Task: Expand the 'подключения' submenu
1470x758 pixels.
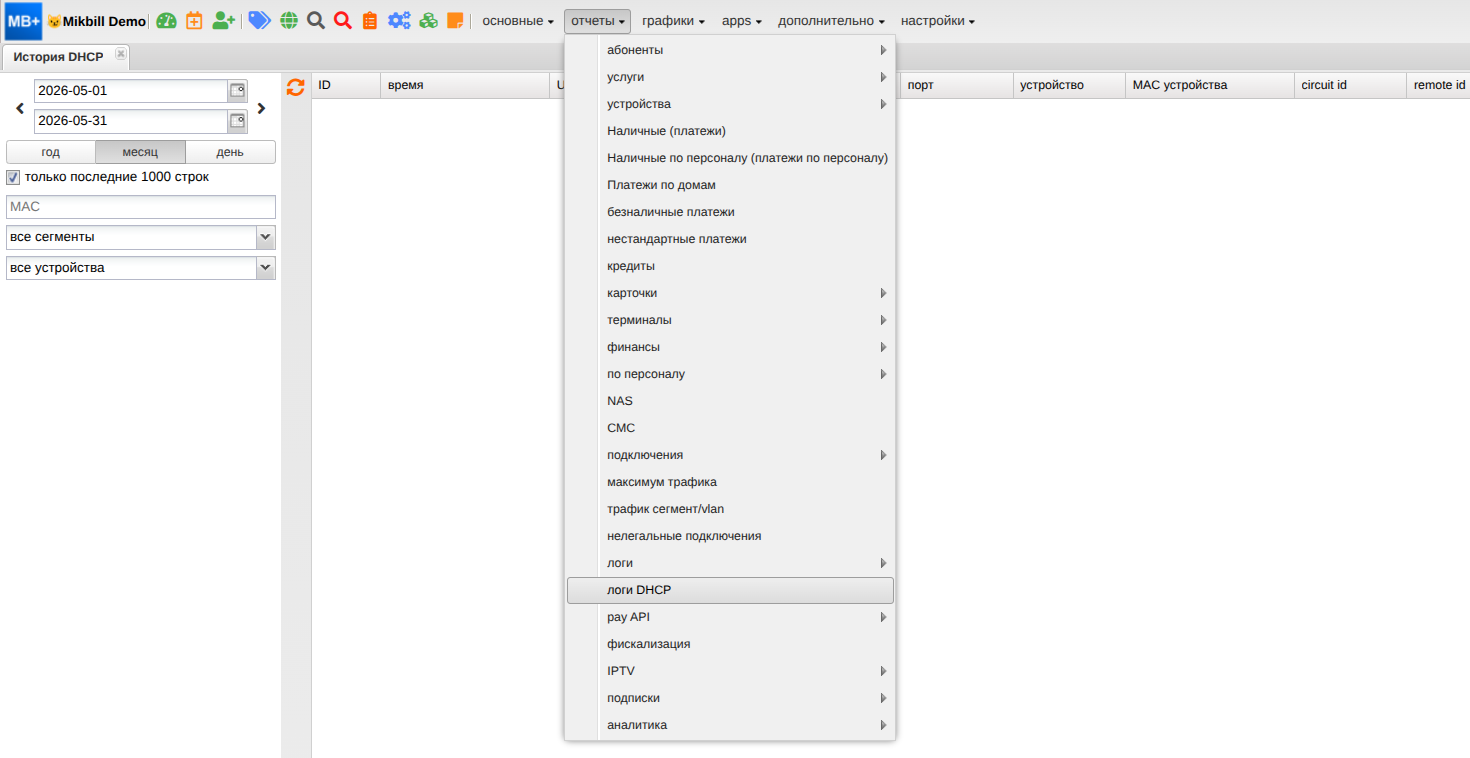Action: click(x=730, y=455)
